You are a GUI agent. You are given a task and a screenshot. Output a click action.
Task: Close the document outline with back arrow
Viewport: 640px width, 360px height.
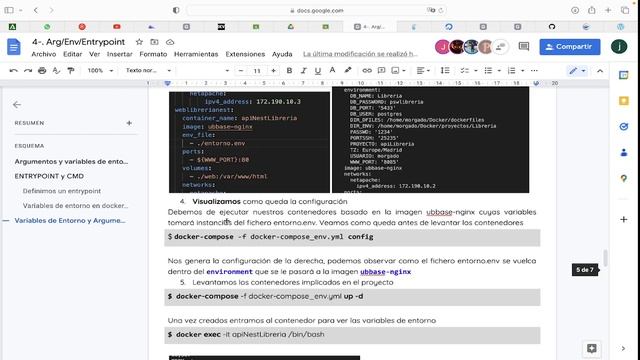tap(17, 105)
